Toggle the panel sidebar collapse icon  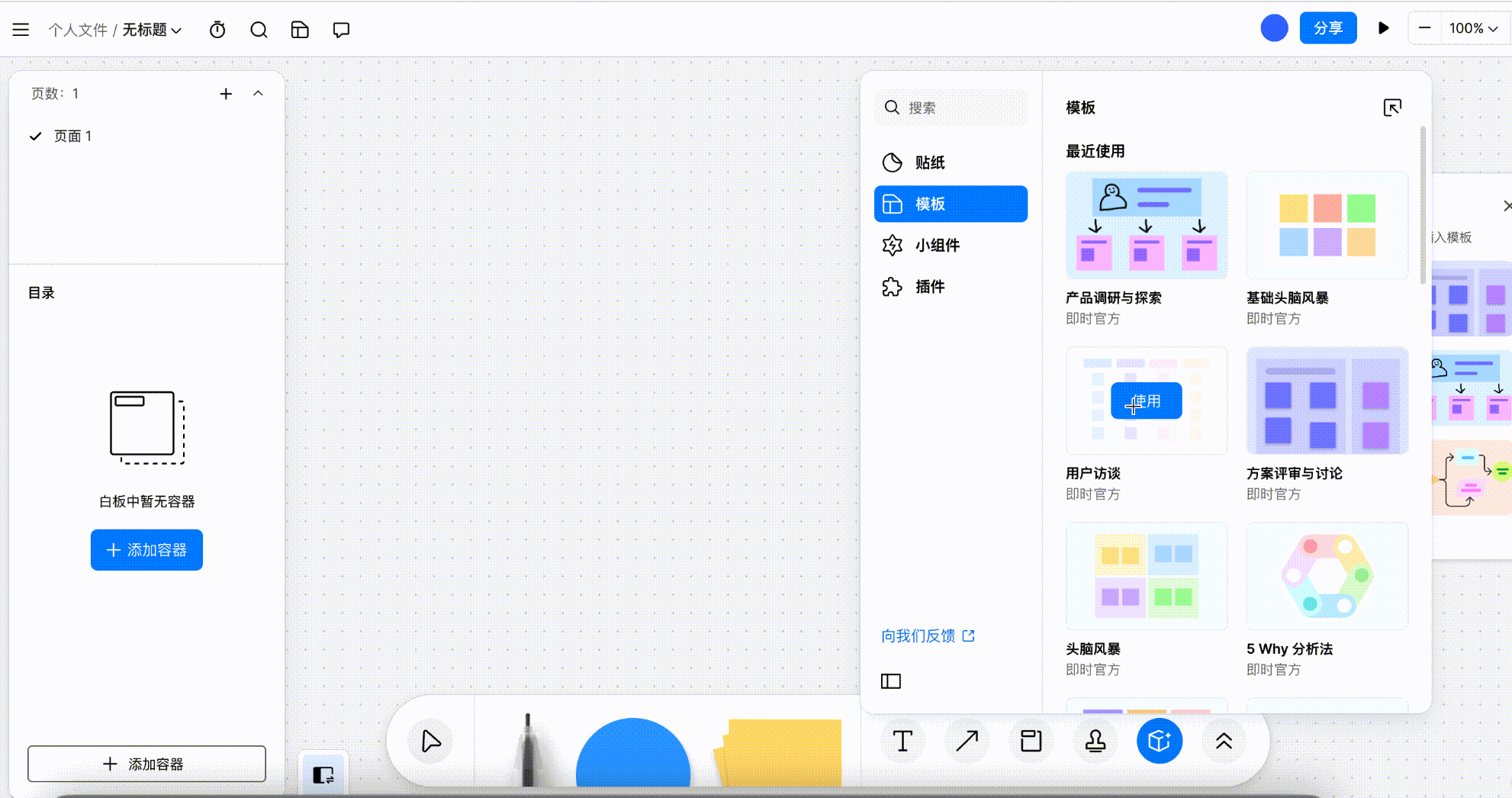coord(891,681)
